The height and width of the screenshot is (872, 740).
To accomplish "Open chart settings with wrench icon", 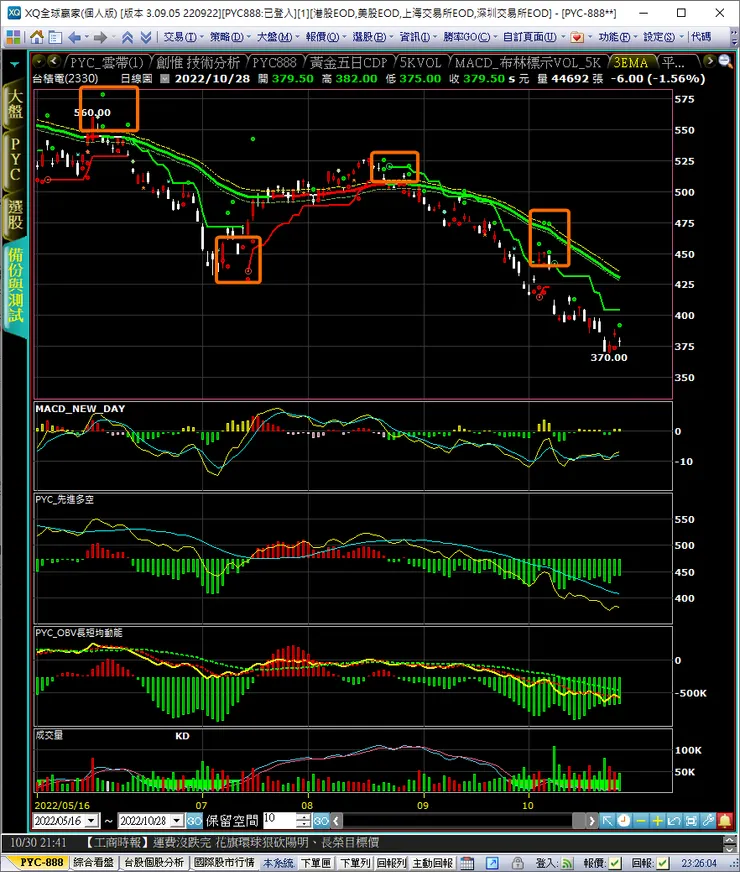I will [x=708, y=820].
